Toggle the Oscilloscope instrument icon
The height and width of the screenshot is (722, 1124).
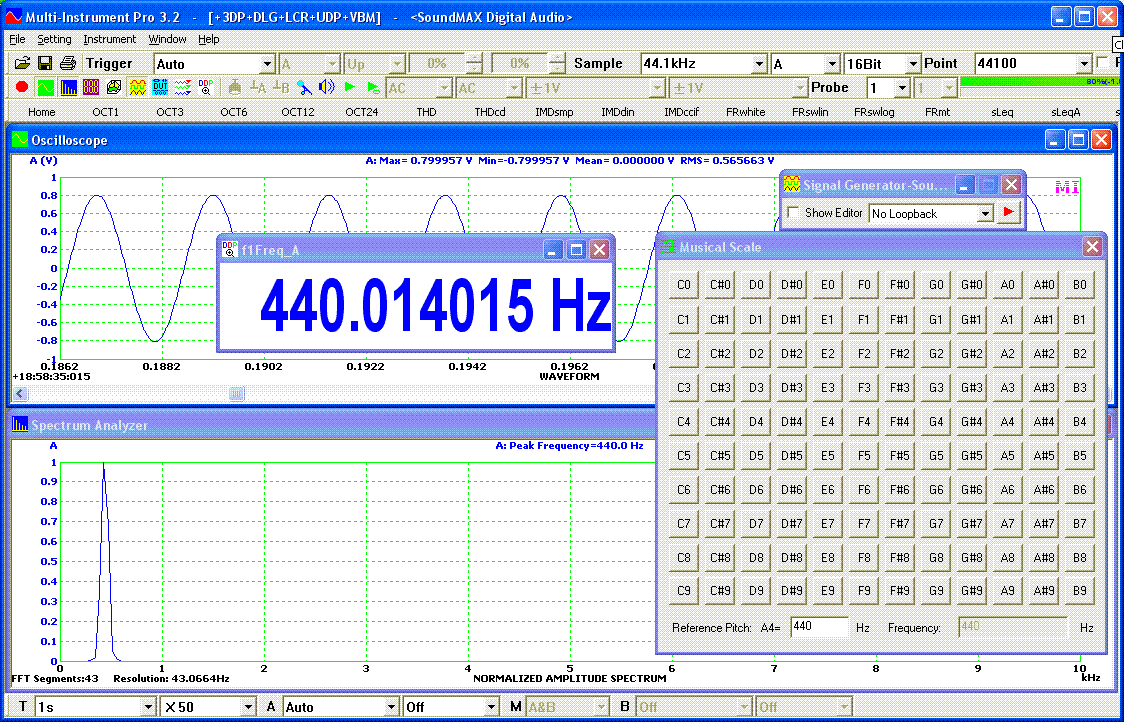coord(45,87)
